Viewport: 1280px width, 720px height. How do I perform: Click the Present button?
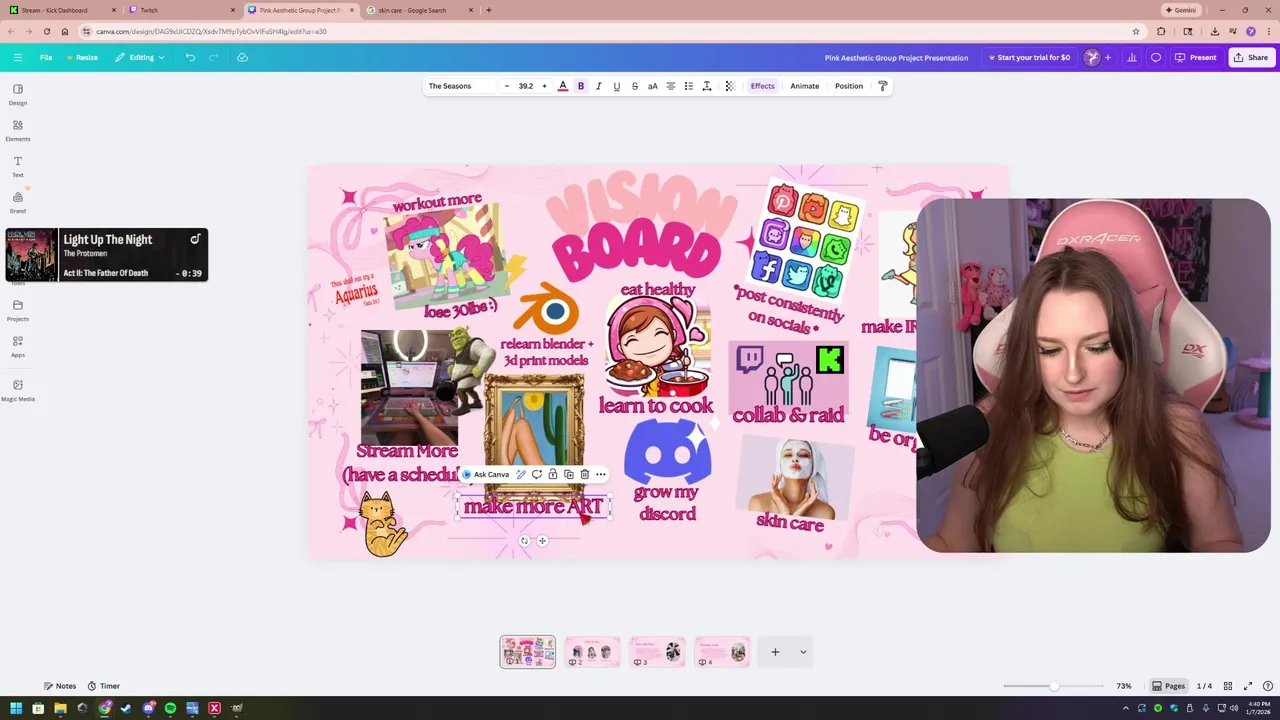click(x=1196, y=57)
